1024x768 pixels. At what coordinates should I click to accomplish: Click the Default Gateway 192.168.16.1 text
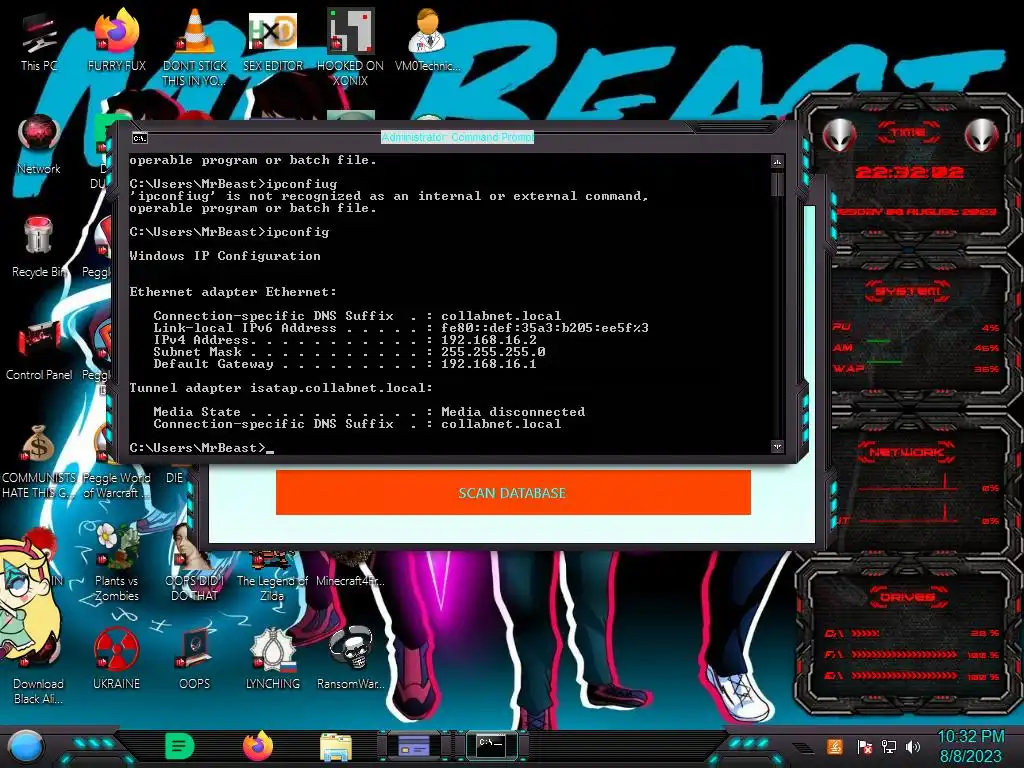[488, 364]
